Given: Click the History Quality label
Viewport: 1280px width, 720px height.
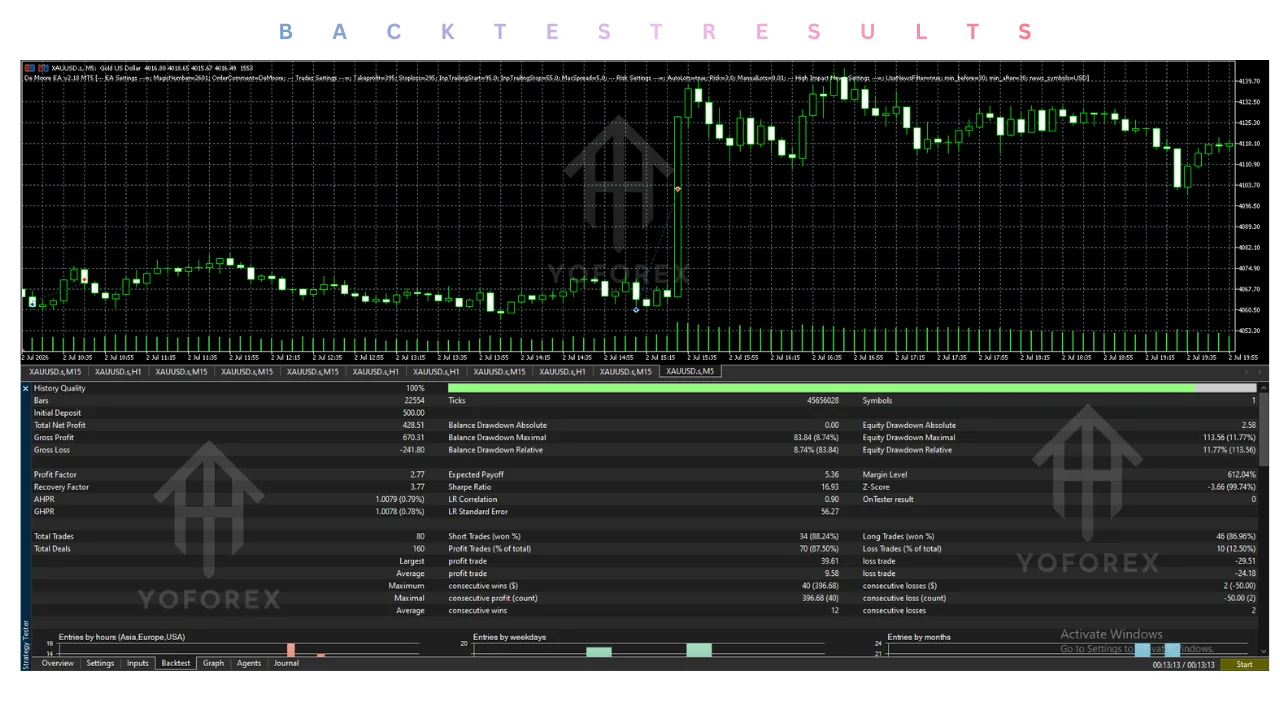Looking at the screenshot, I should [x=60, y=388].
